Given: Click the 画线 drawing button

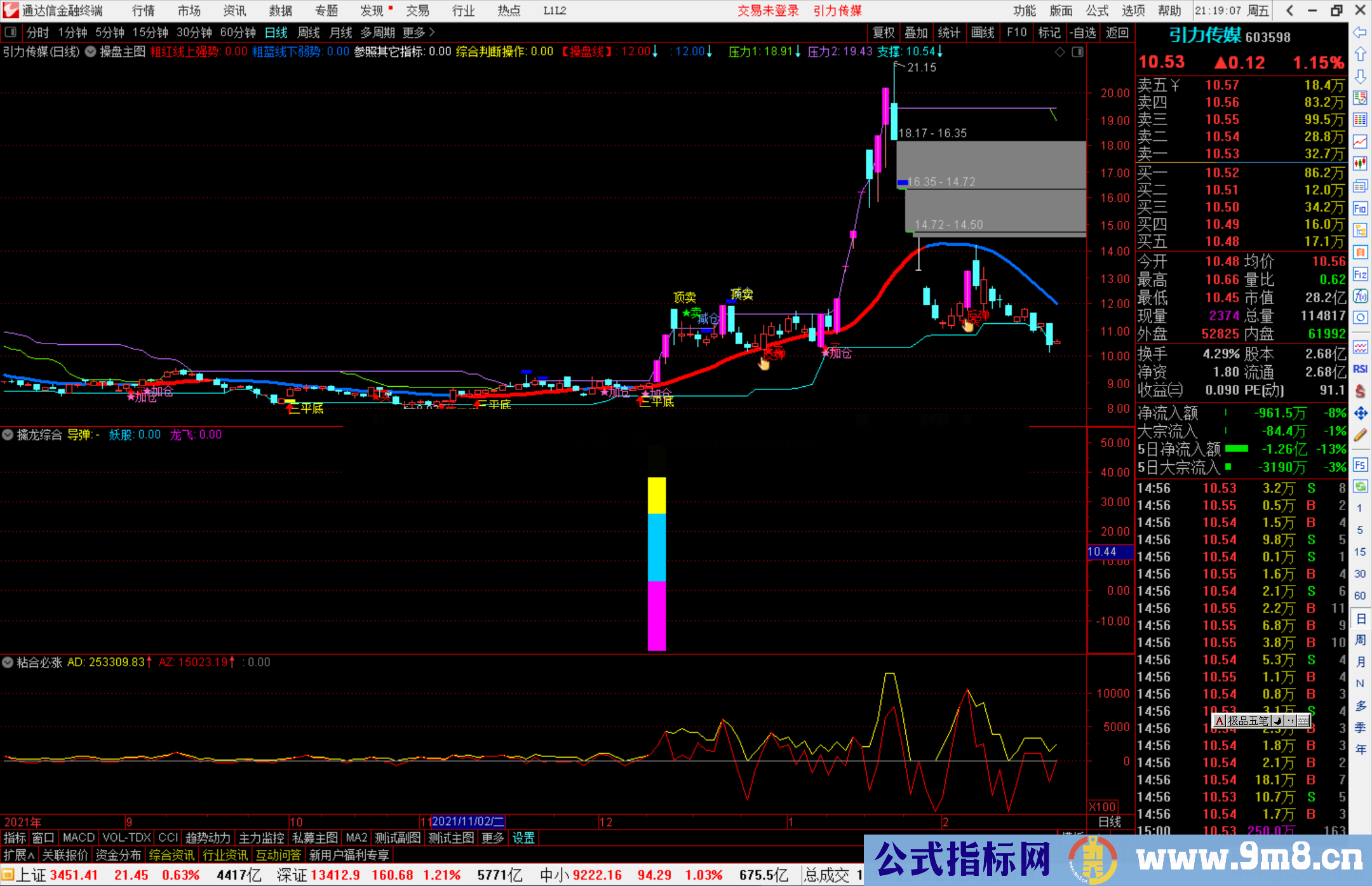Looking at the screenshot, I should (x=983, y=32).
